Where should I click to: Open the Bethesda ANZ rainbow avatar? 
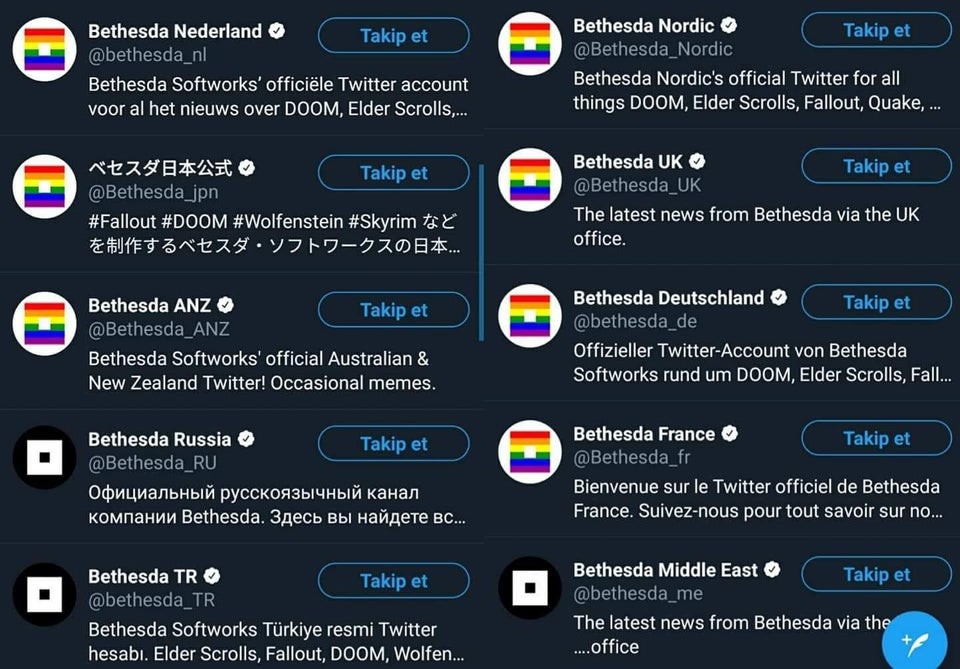[45, 324]
